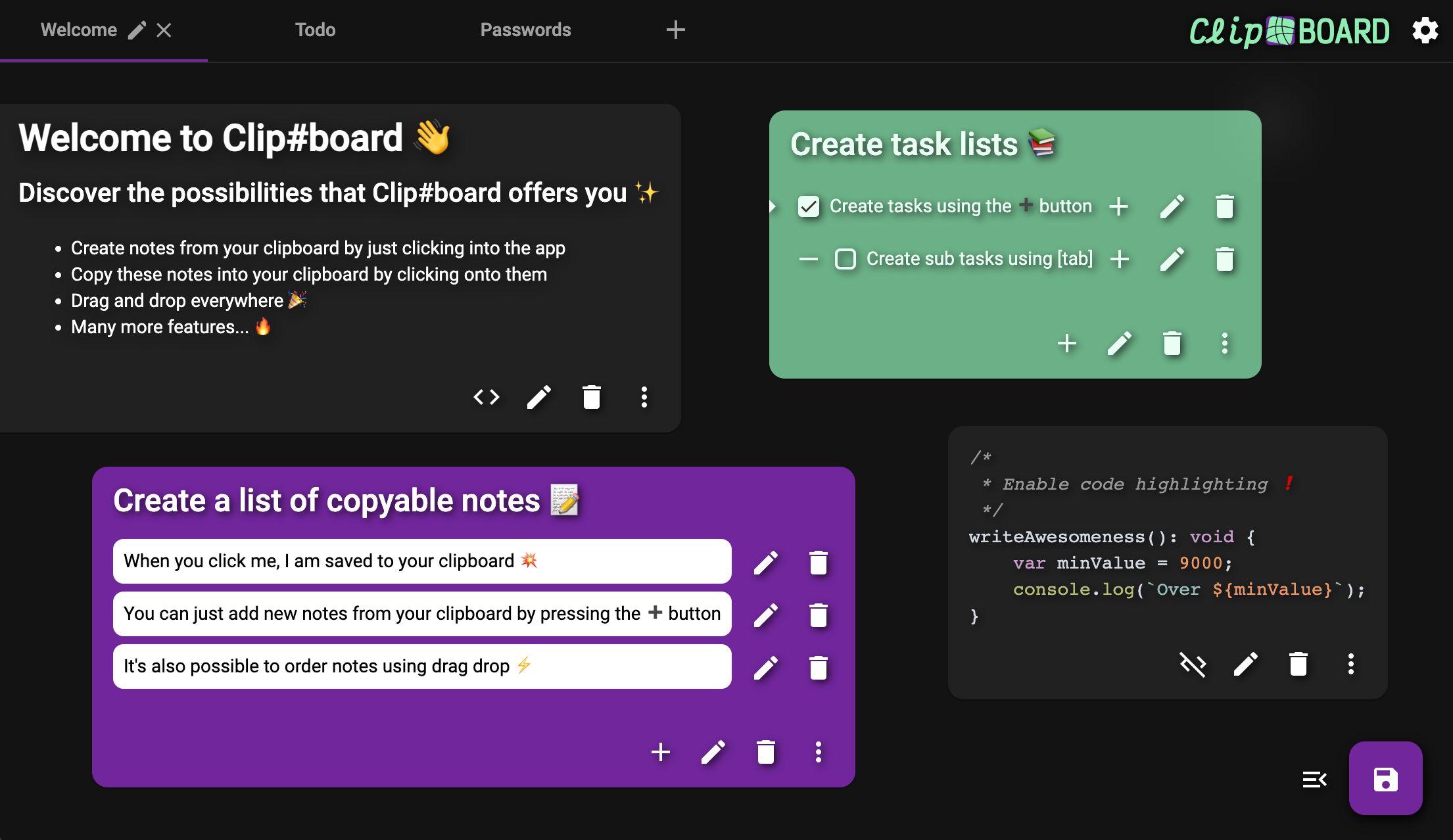Toggle the unchecked checkbox on sub task
The height and width of the screenshot is (840, 1453).
tap(844, 258)
